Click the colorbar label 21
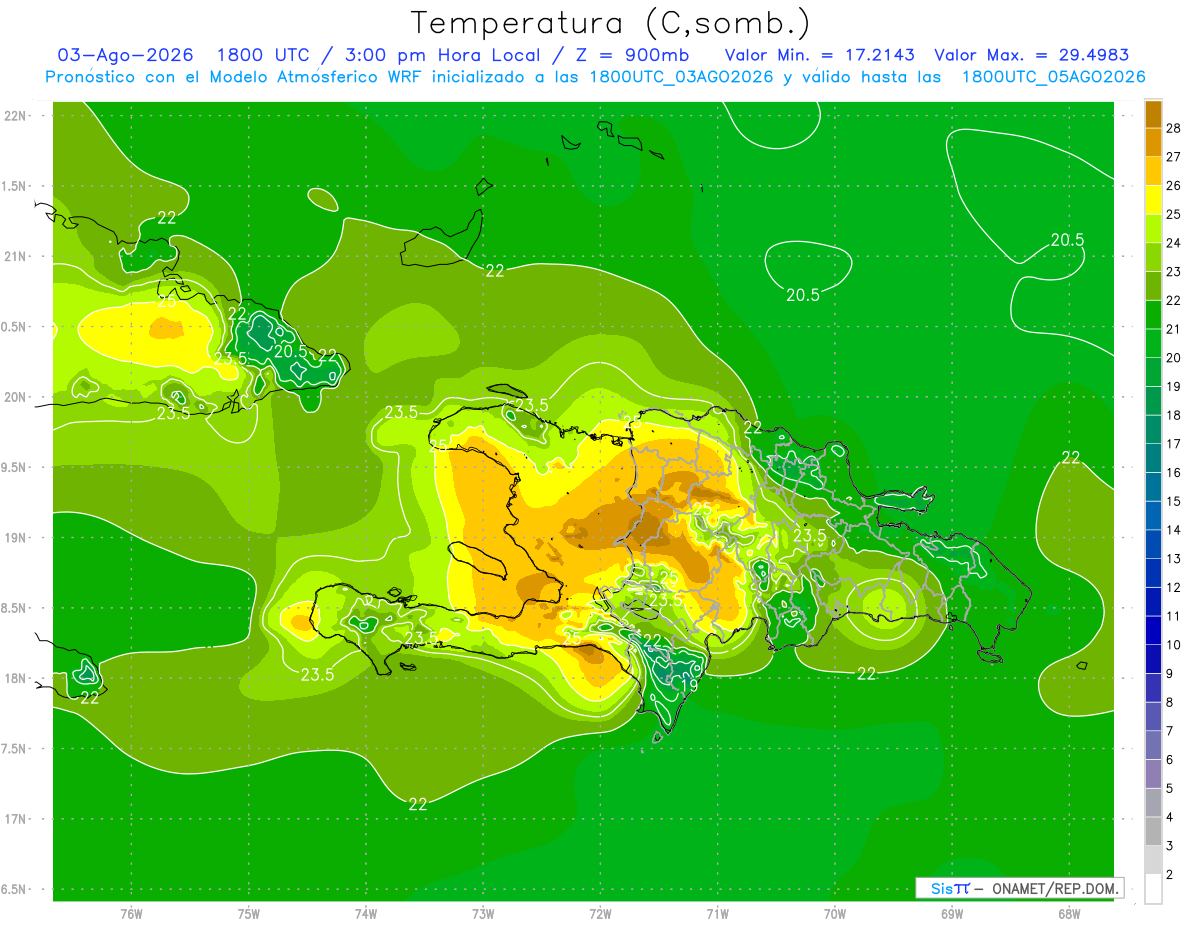 (1173, 329)
